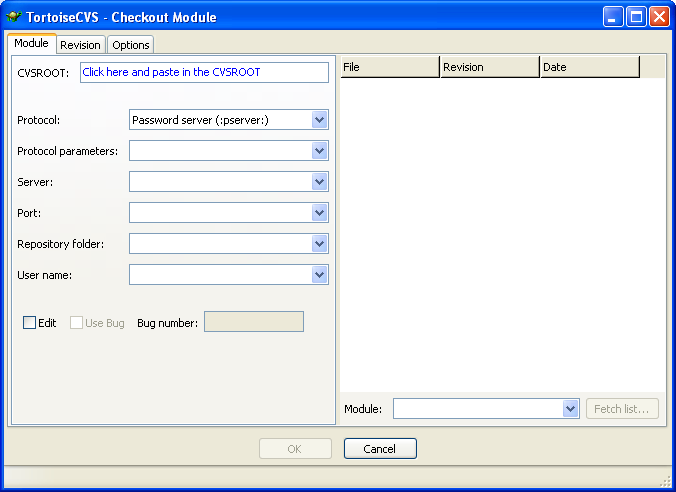Open the User name dropdown
The width and height of the screenshot is (676, 492).
click(319, 275)
